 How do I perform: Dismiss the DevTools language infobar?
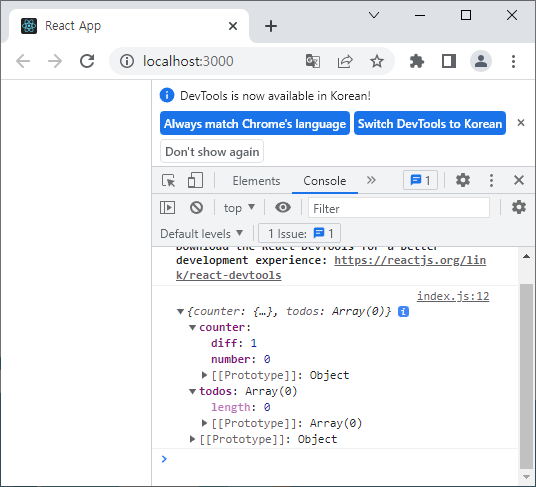pyautogui.click(x=521, y=123)
